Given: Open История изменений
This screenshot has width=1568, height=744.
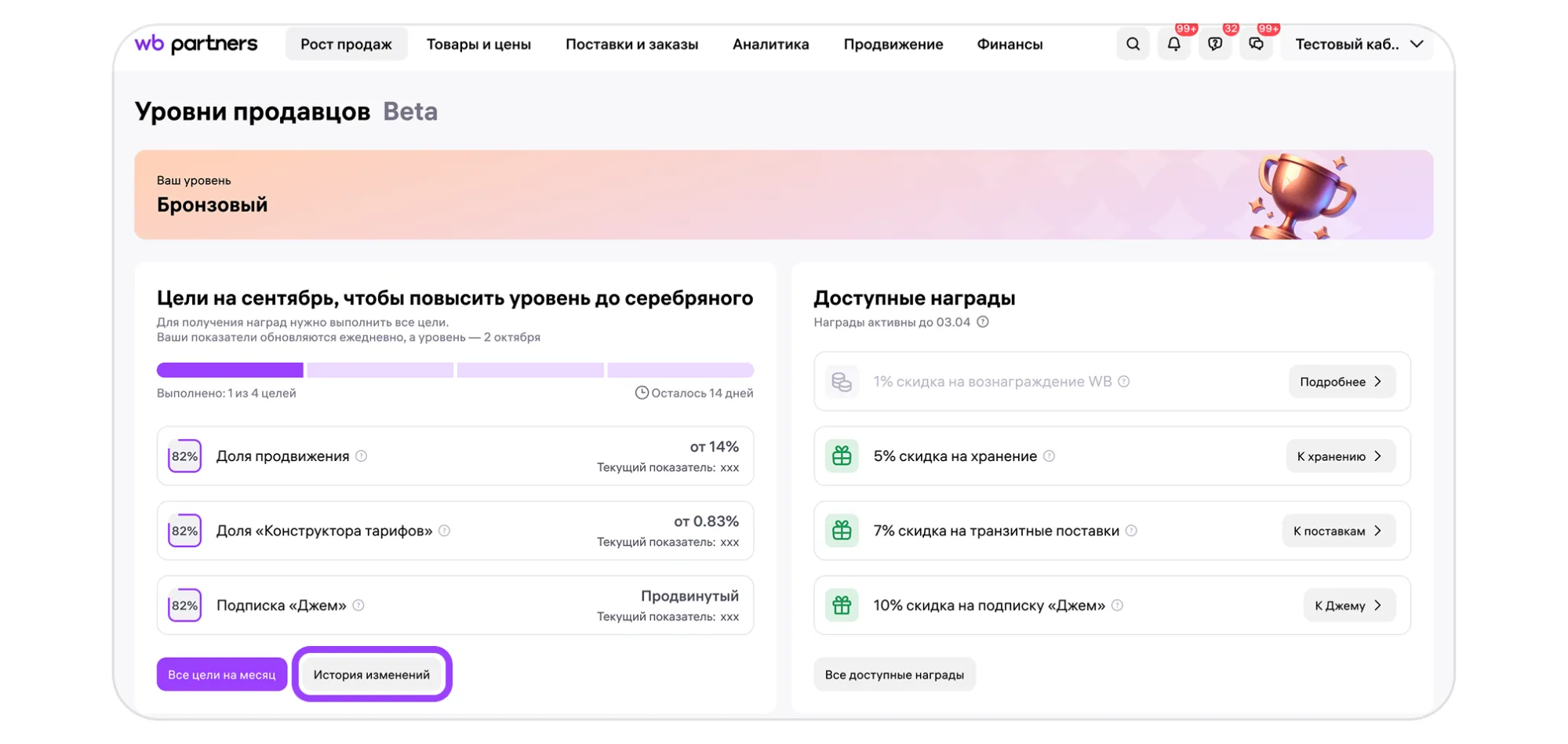Looking at the screenshot, I should pyautogui.click(x=372, y=674).
